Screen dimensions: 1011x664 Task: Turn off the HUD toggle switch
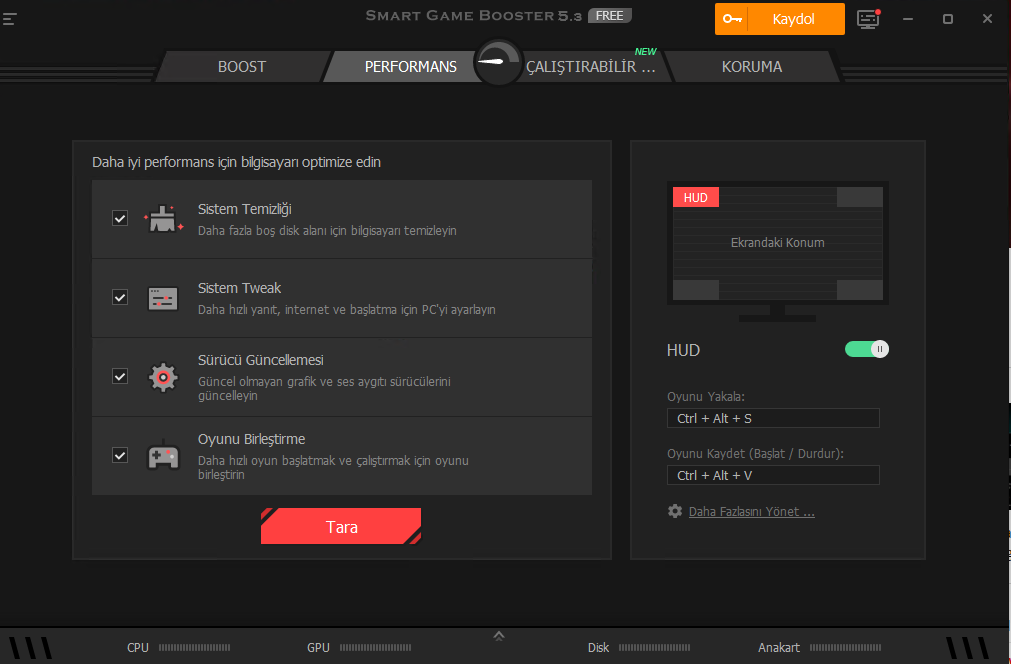(x=866, y=349)
